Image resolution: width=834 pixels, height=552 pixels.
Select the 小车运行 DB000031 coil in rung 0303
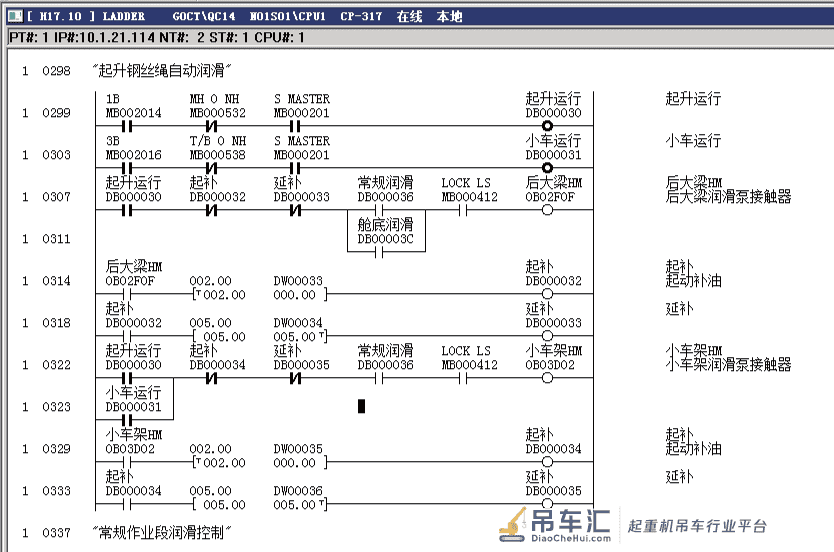pos(547,168)
